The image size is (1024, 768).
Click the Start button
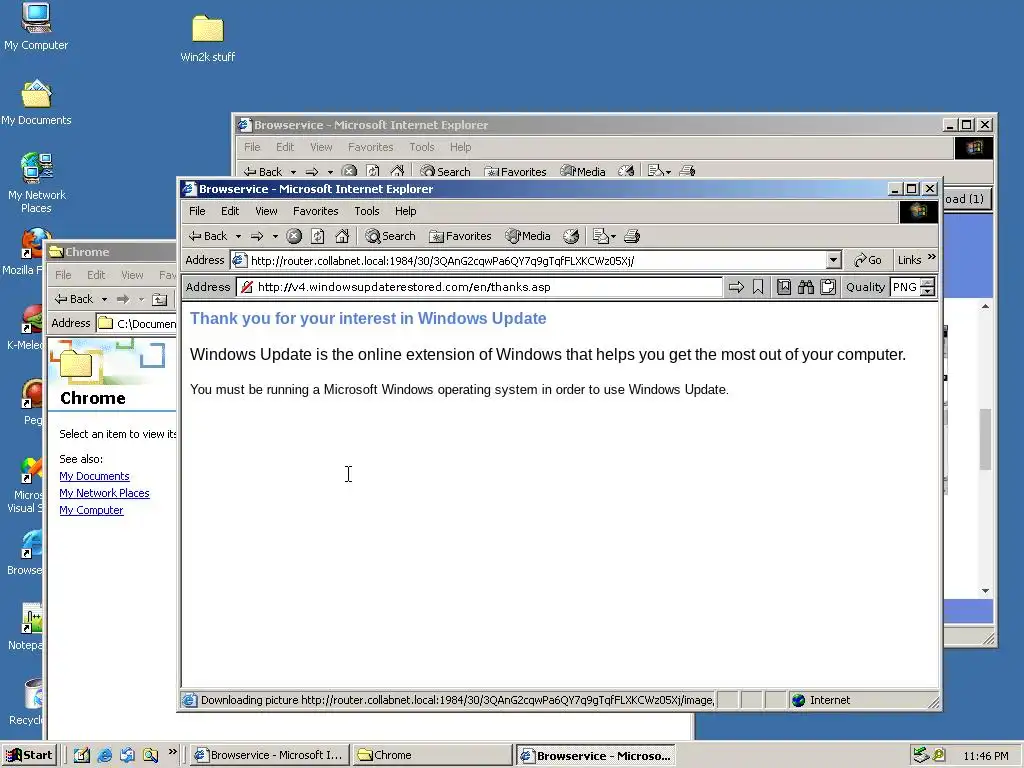[x=29, y=755]
